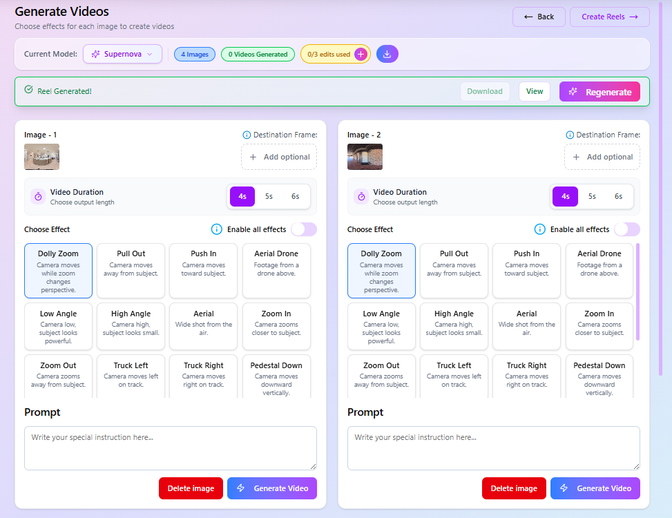Choose Zoom In effect for Image 1

276,326
